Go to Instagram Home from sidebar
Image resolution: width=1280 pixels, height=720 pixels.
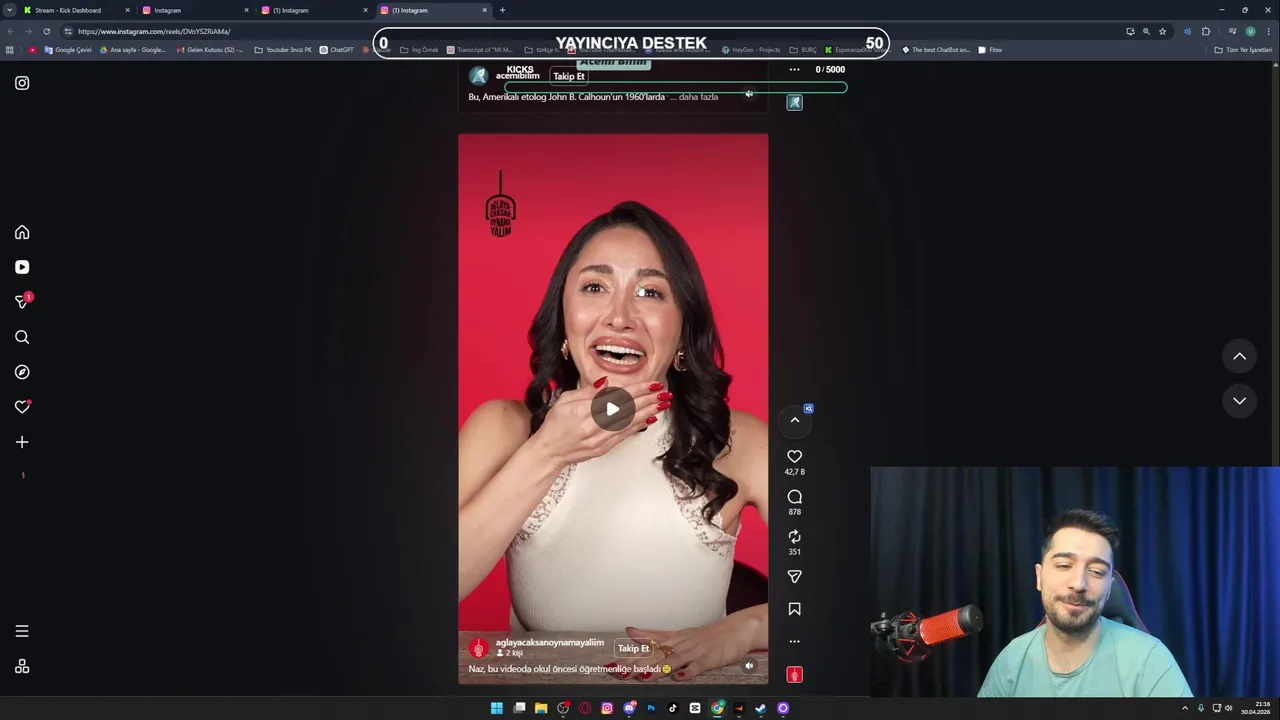point(22,232)
